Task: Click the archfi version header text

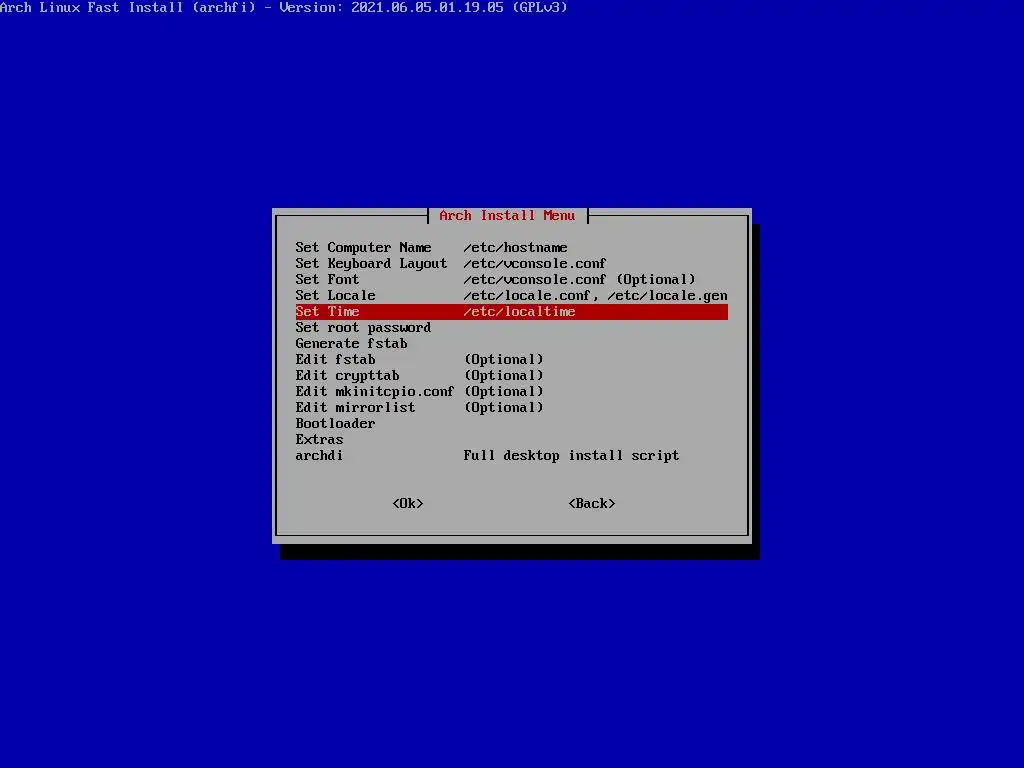Action: [283, 7]
